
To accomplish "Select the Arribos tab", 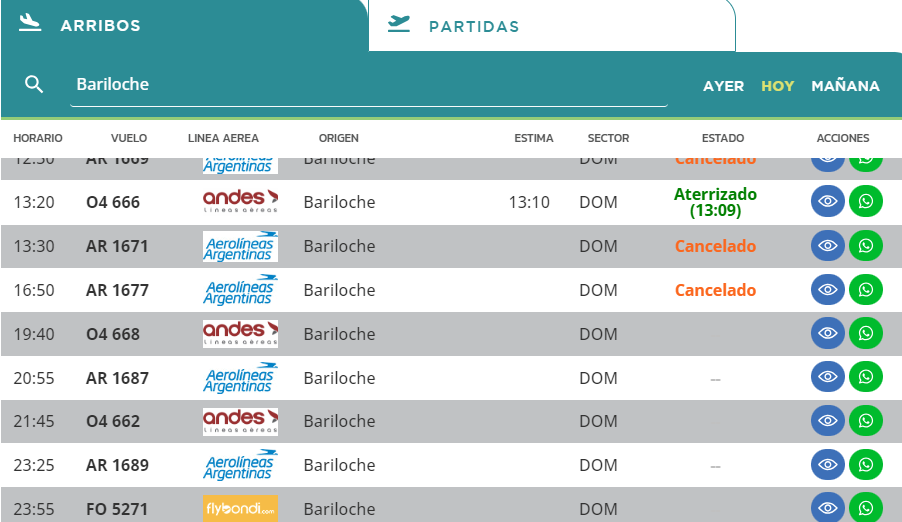I will (100, 26).
